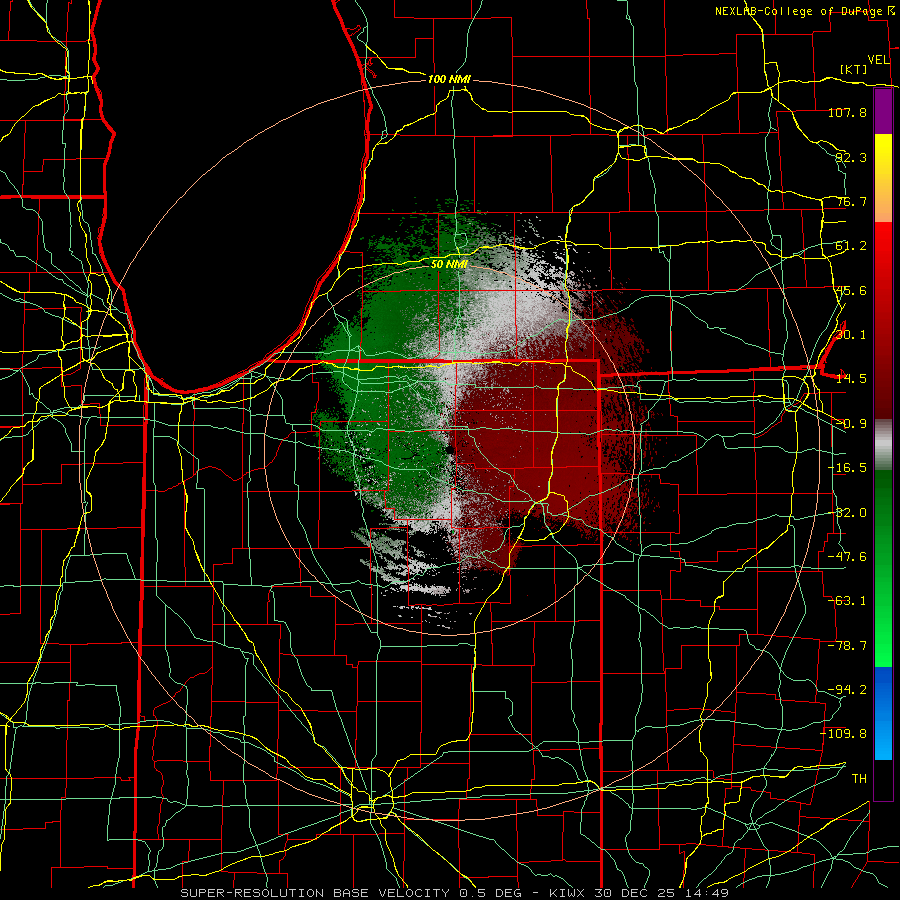The image size is (900, 900).
Task: Click the Super-Resolution Base Velocity caption text
Action: (x=455, y=893)
